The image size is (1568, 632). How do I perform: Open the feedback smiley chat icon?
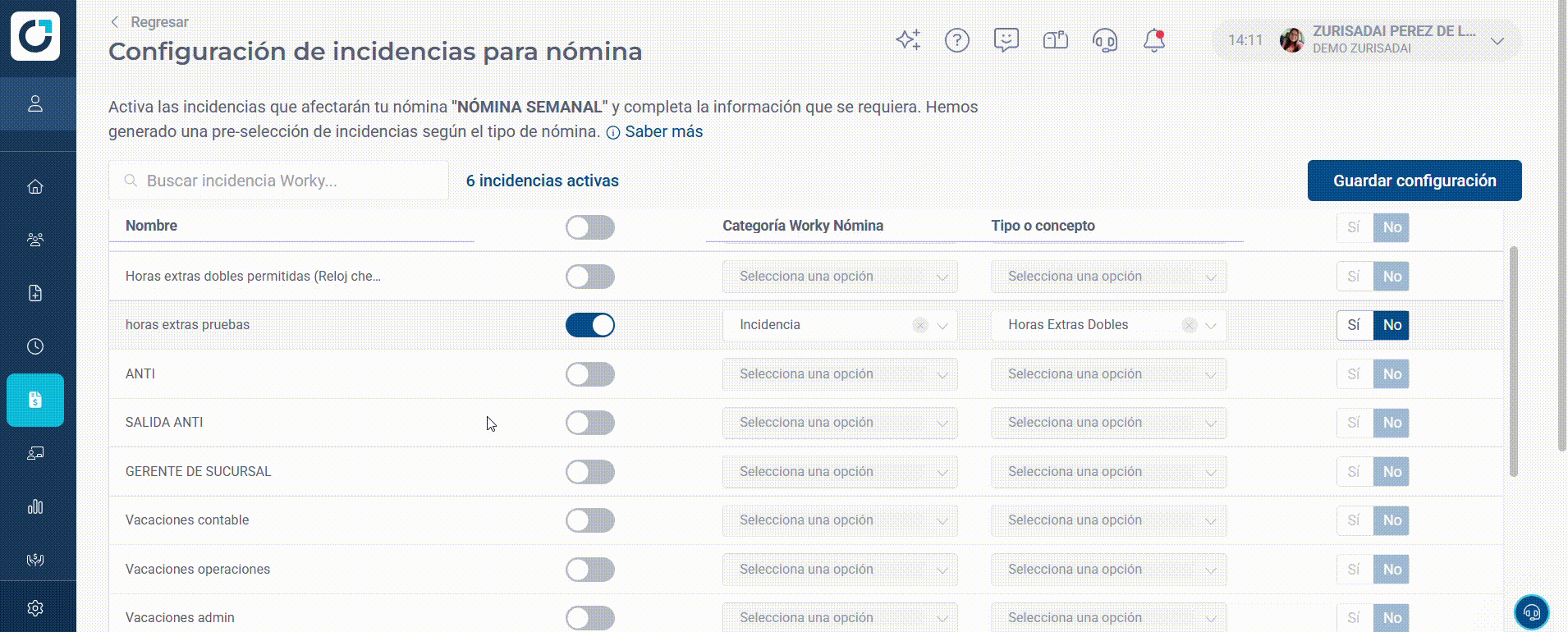coord(1006,39)
